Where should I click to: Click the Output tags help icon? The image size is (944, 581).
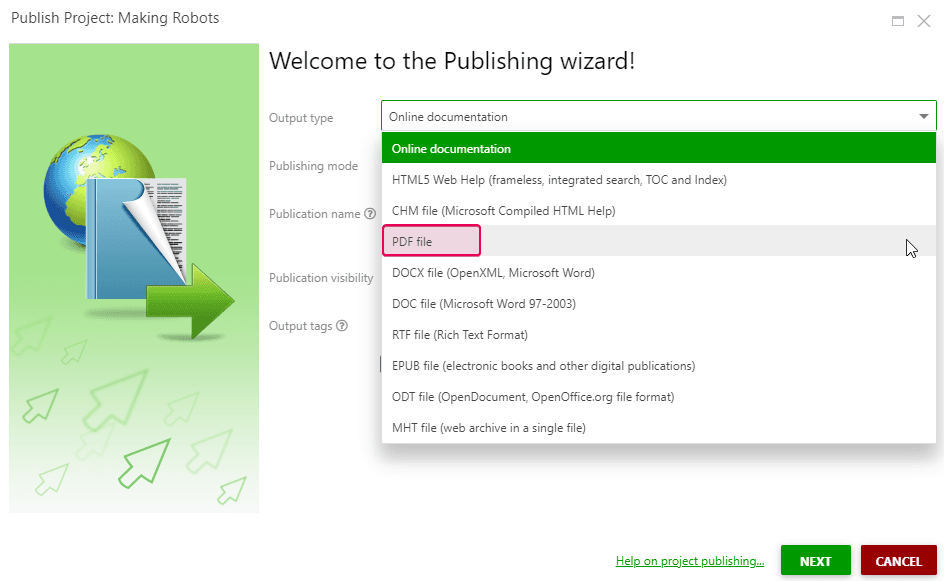(x=344, y=325)
